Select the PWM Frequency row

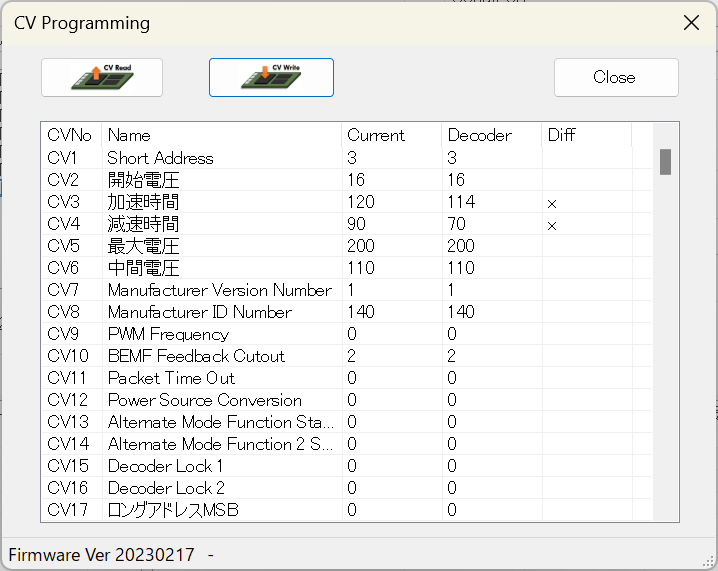click(x=168, y=334)
